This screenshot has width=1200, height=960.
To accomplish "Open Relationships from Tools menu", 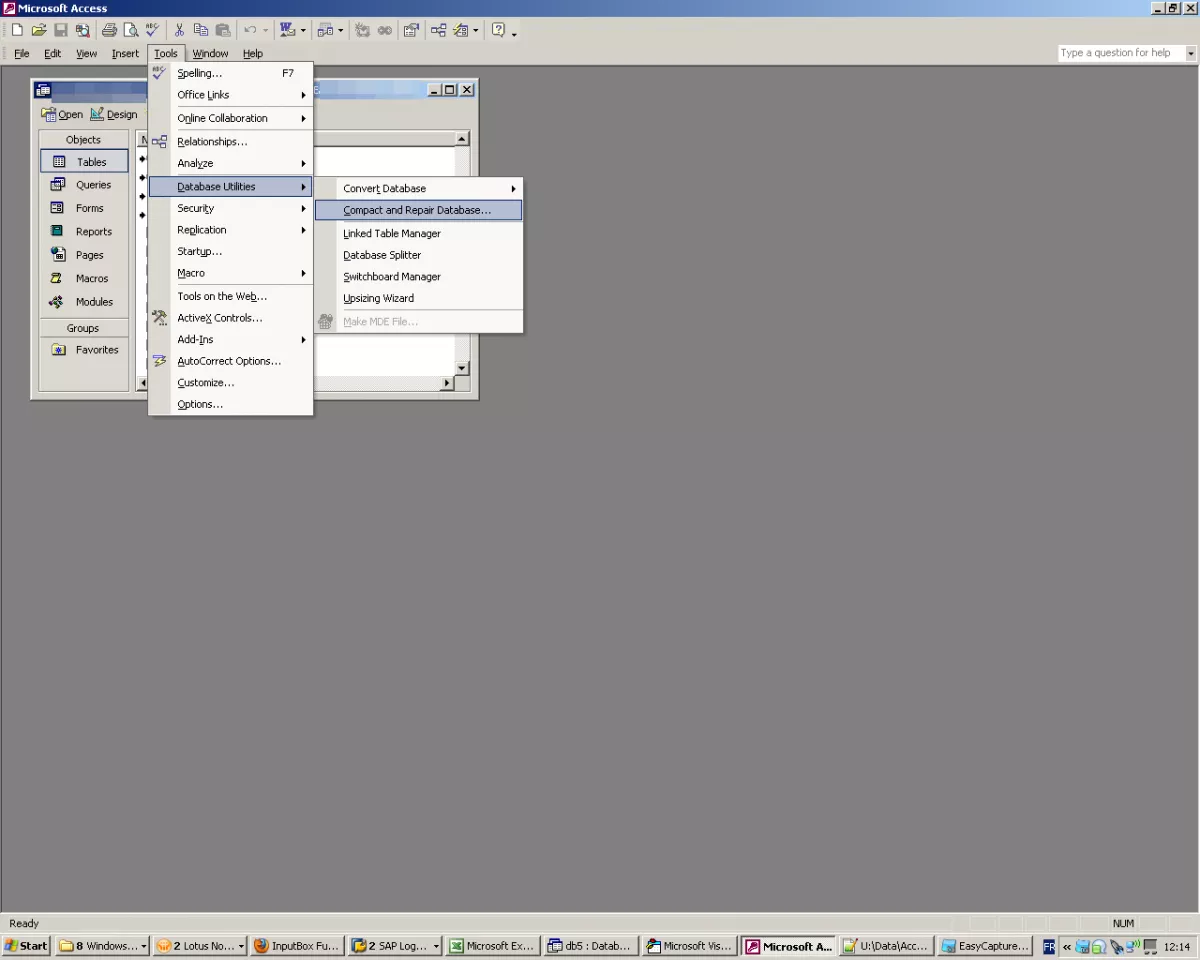I will pyautogui.click(x=231, y=142).
